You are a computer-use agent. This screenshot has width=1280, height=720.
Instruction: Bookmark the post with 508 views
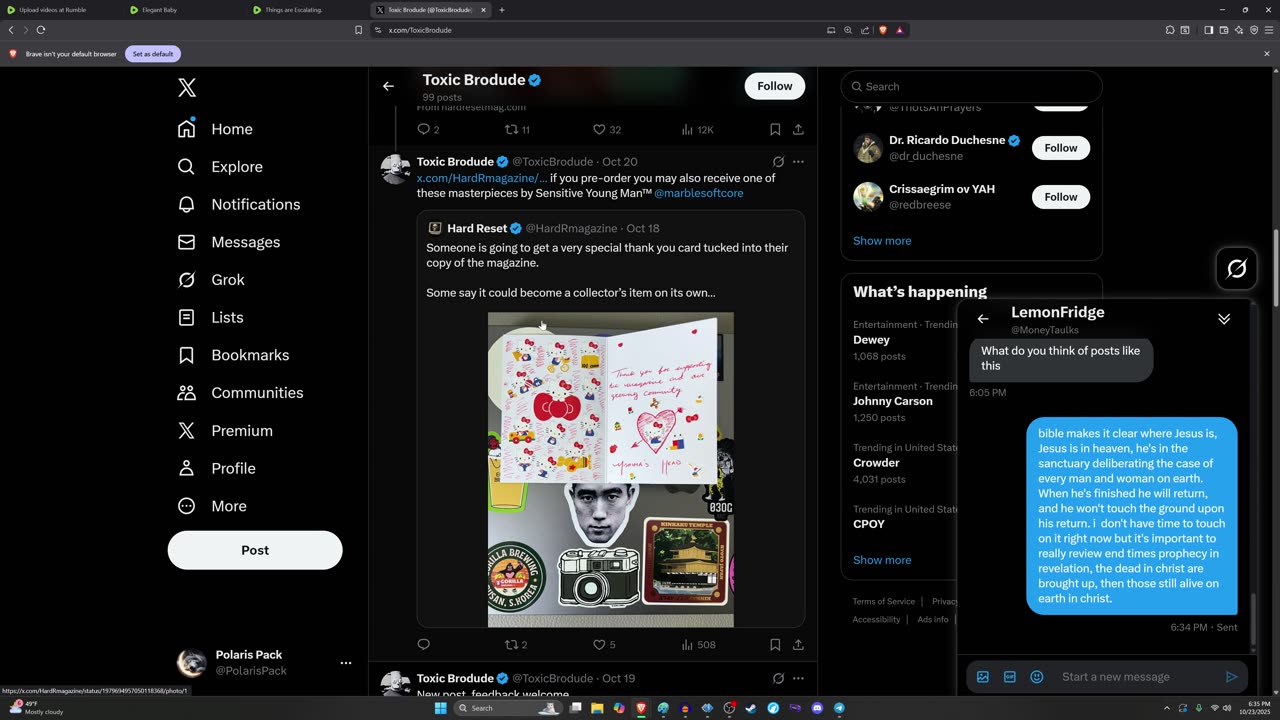pos(775,645)
